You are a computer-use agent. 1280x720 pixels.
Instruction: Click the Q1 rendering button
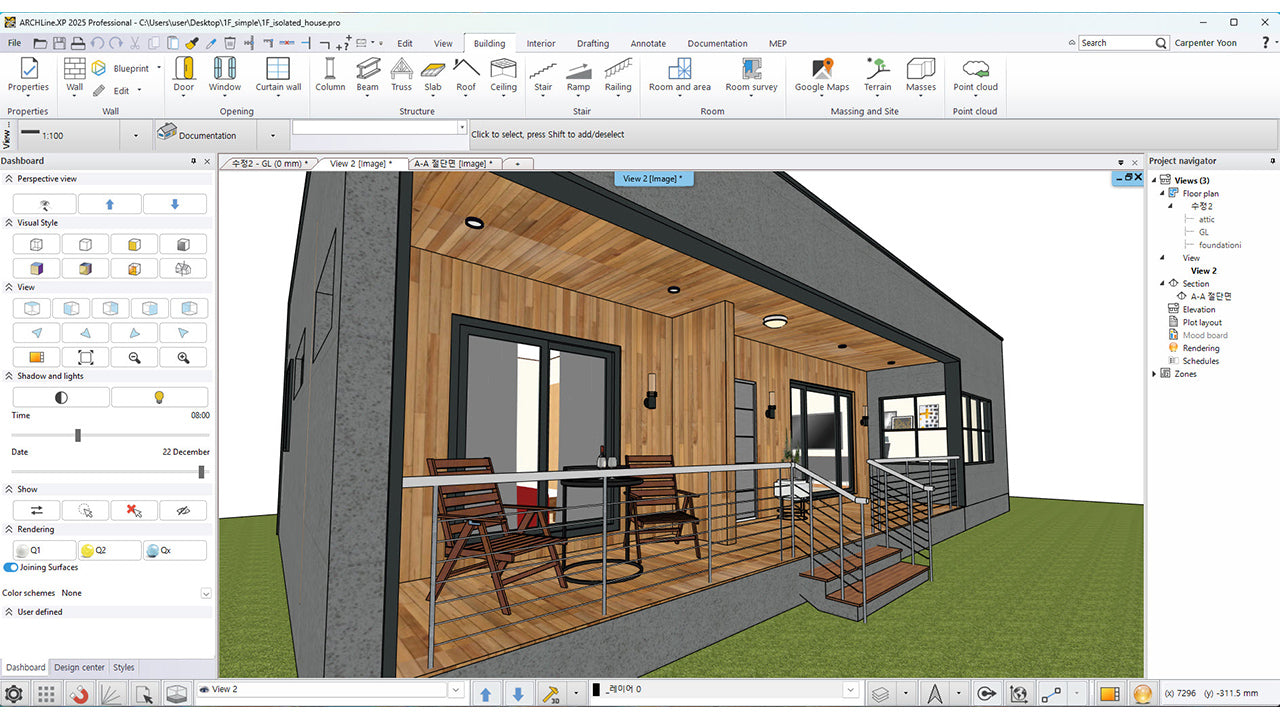coord(43,550)
